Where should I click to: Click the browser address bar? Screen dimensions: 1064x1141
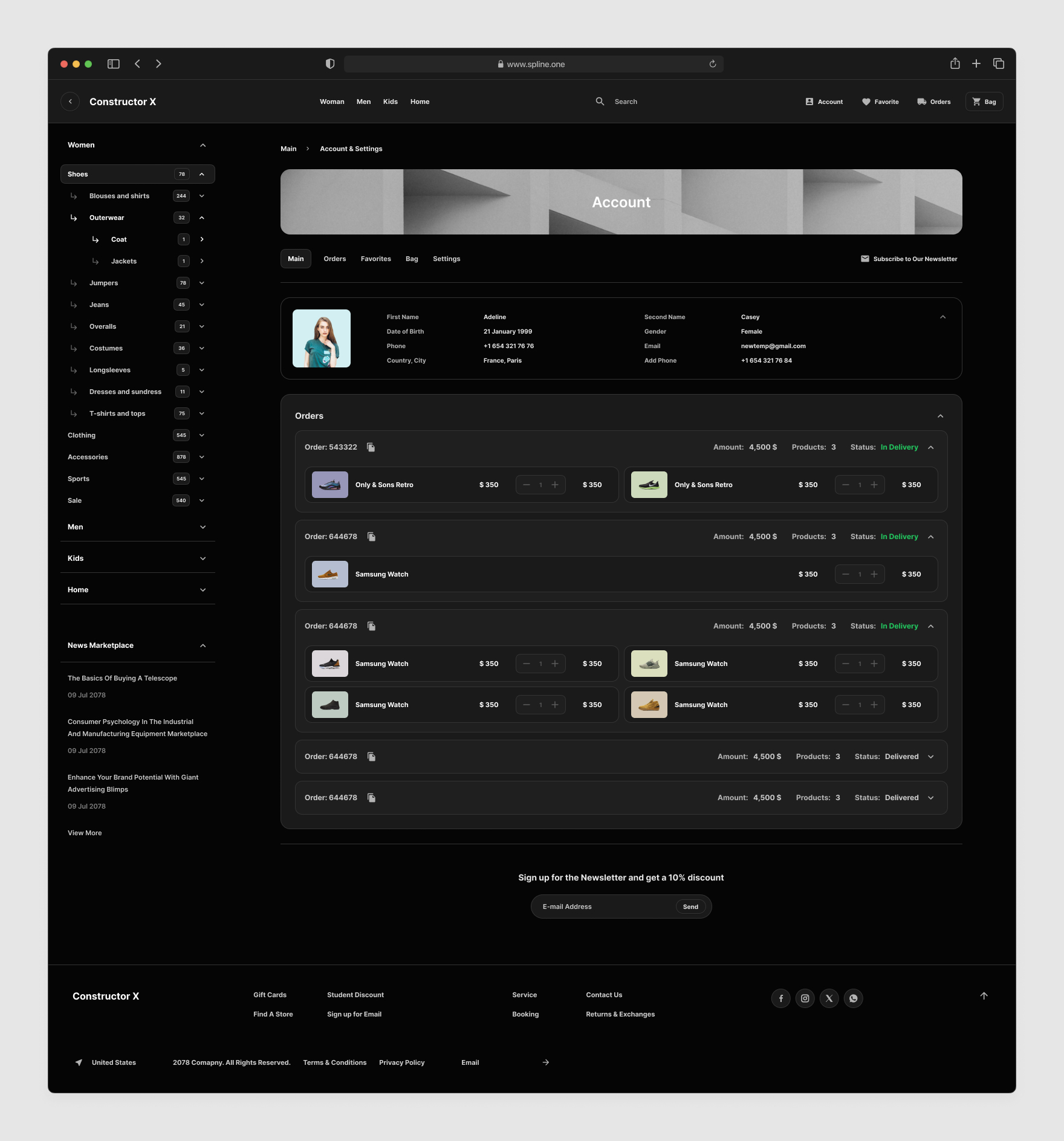534,64
